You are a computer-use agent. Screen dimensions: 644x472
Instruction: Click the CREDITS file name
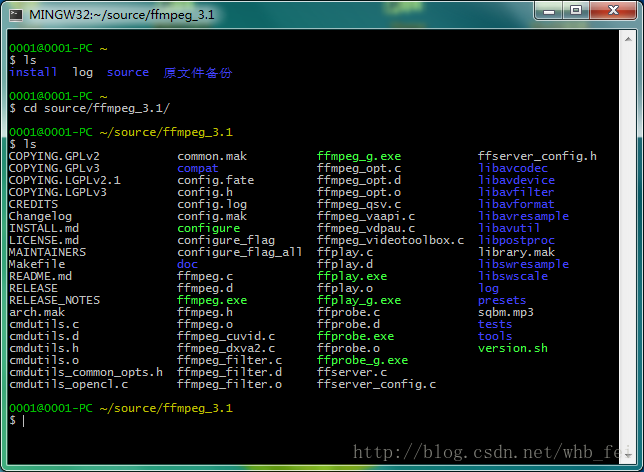pyautogui.click(x=34, y=204)
